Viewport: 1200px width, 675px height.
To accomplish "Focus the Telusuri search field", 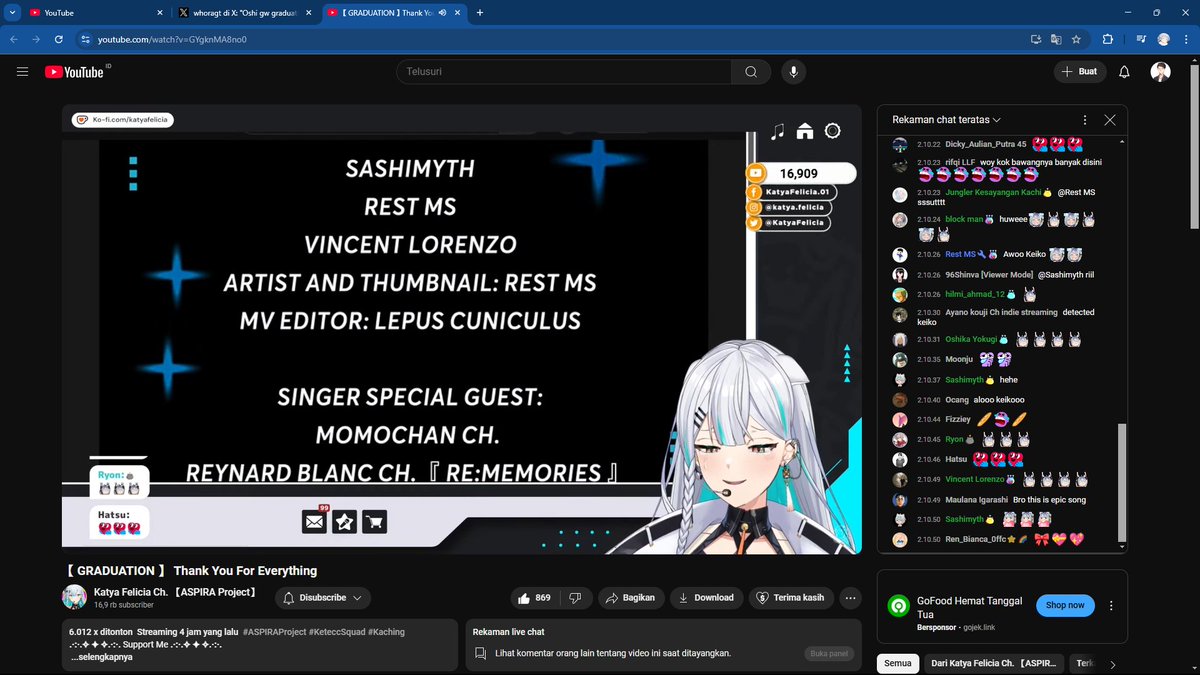I will pyautogui.click(x=564, y=72).
